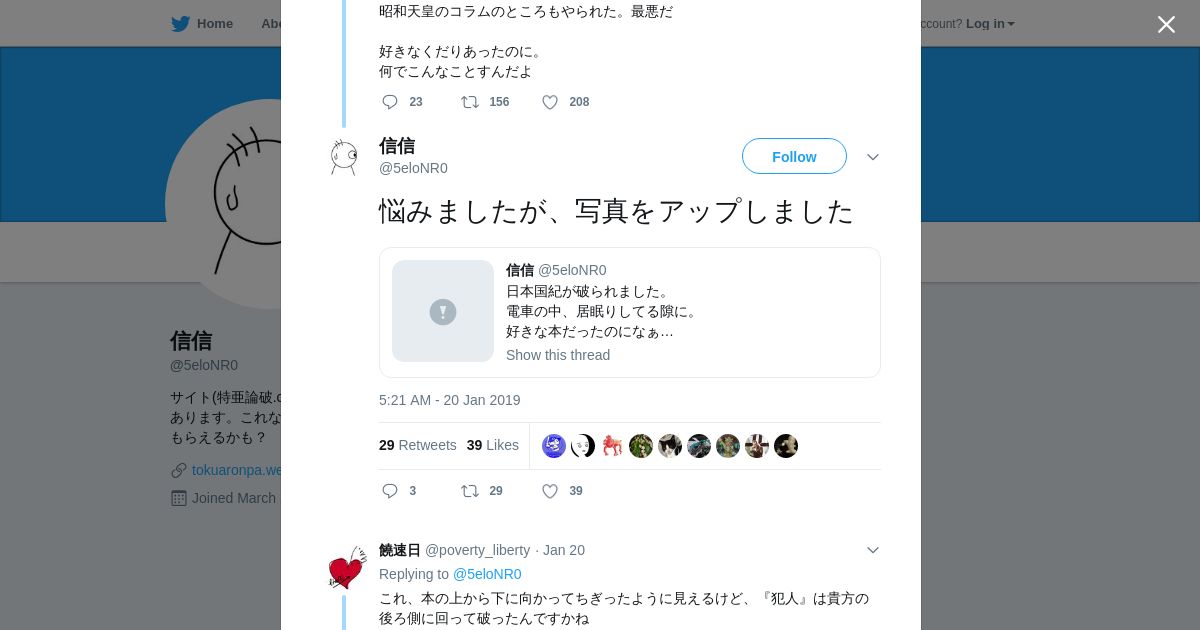Click the first liker avatar in the row
This screenshot has width=1200, height=630.
[554, 446]
